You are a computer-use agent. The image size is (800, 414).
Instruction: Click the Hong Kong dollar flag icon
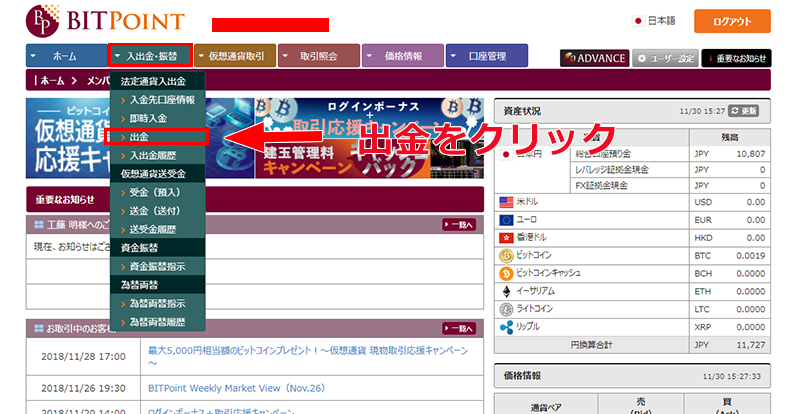tap(506, 238)
